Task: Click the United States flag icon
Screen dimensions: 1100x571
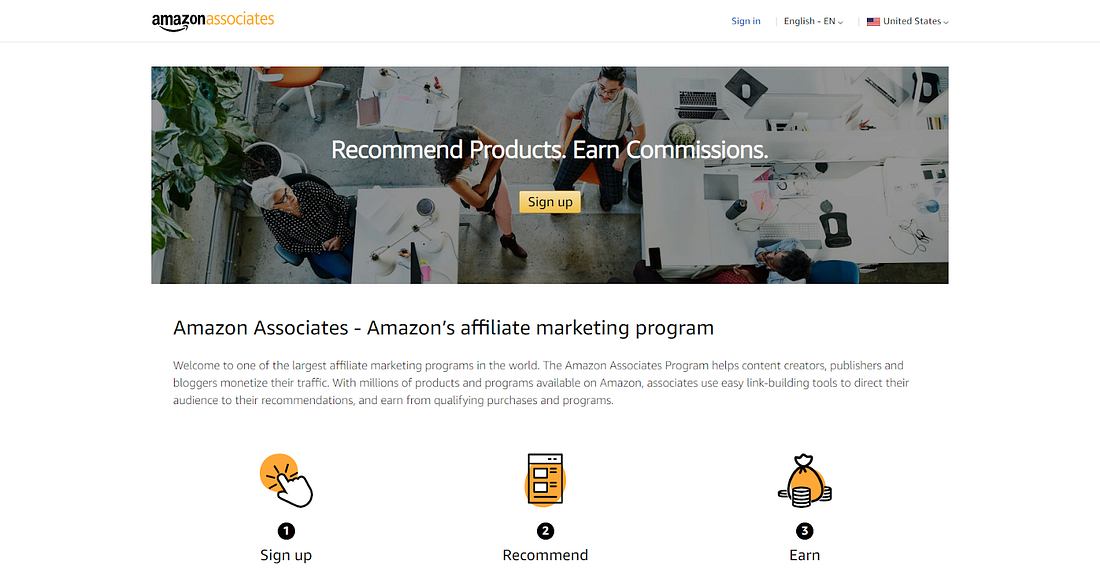Action: click(x=873, y=22)
